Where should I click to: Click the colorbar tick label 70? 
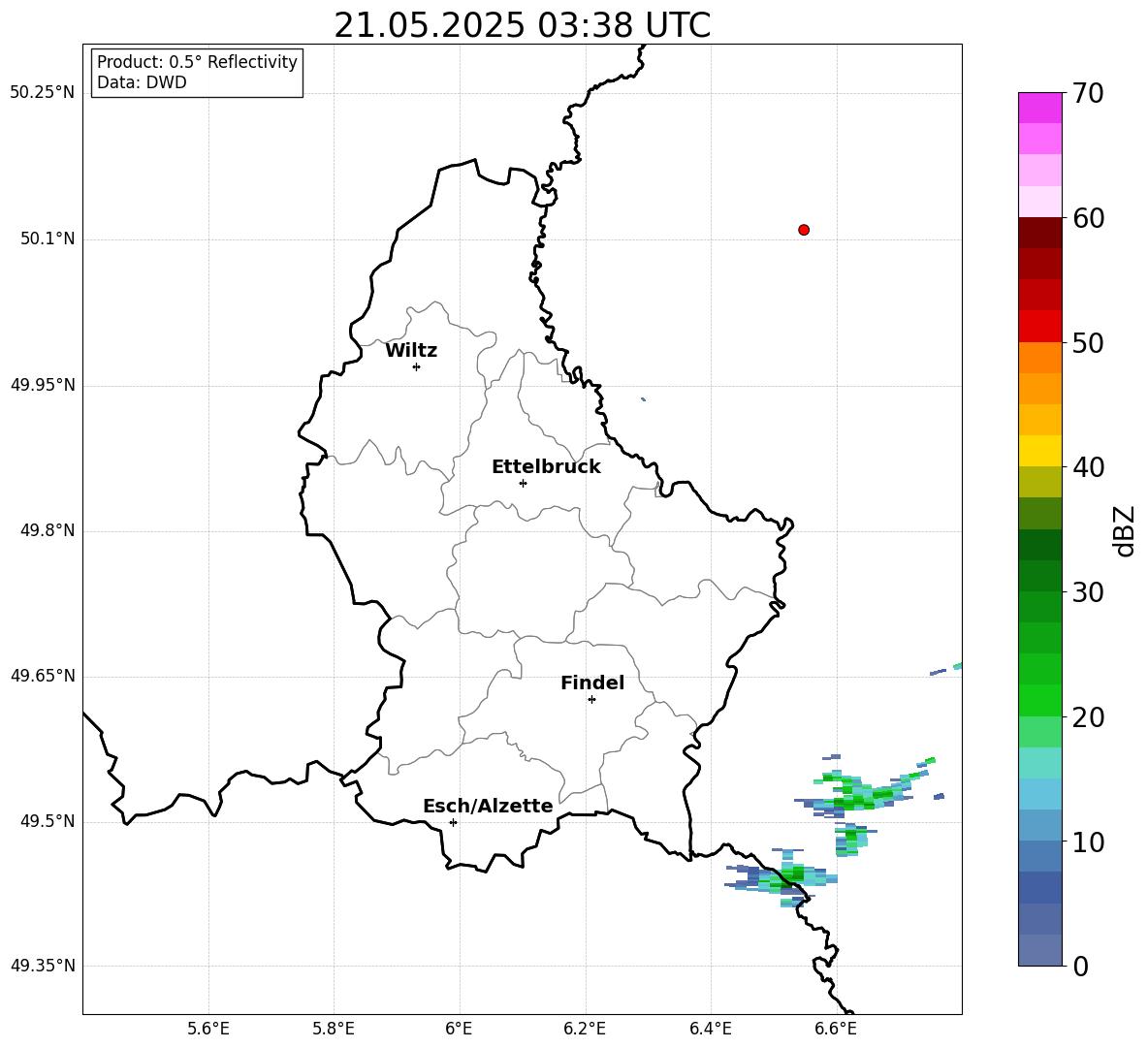pyautogui.click(x=1088, y=93)
